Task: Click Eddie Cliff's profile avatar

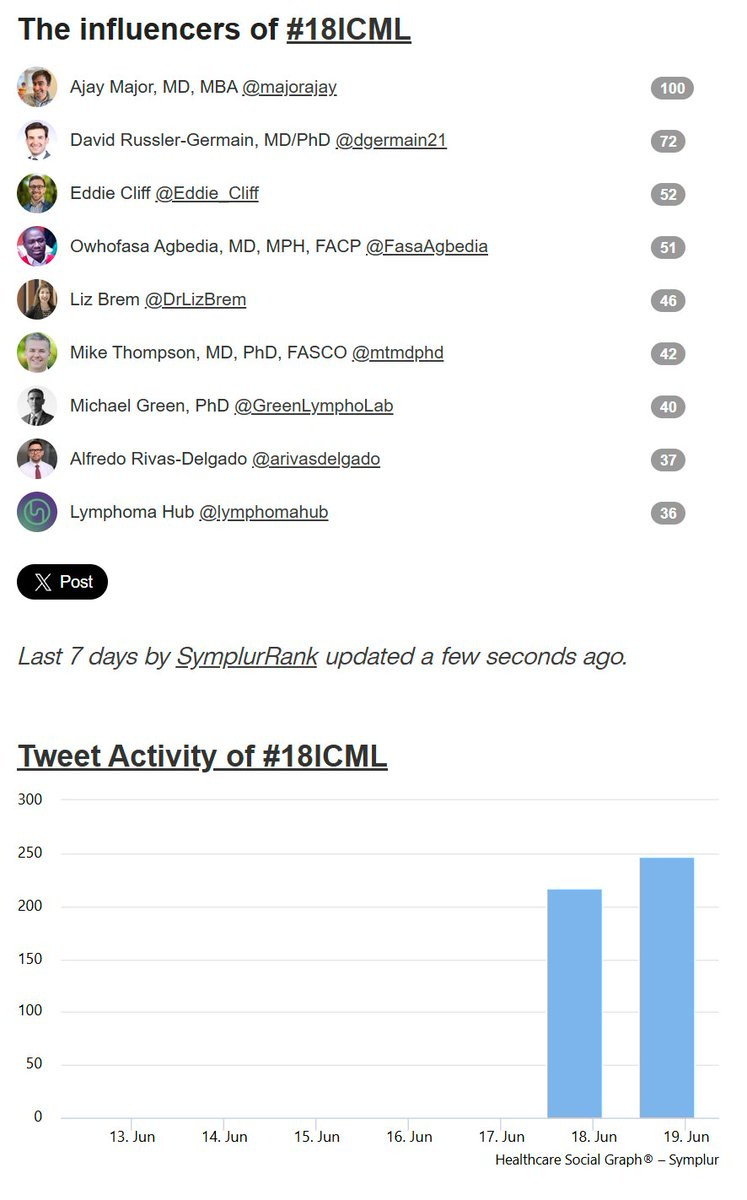Action: click(37, 193)
